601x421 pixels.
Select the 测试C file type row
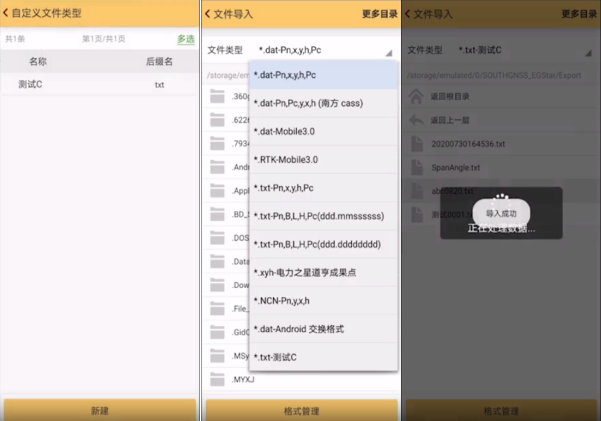[99, 85]
